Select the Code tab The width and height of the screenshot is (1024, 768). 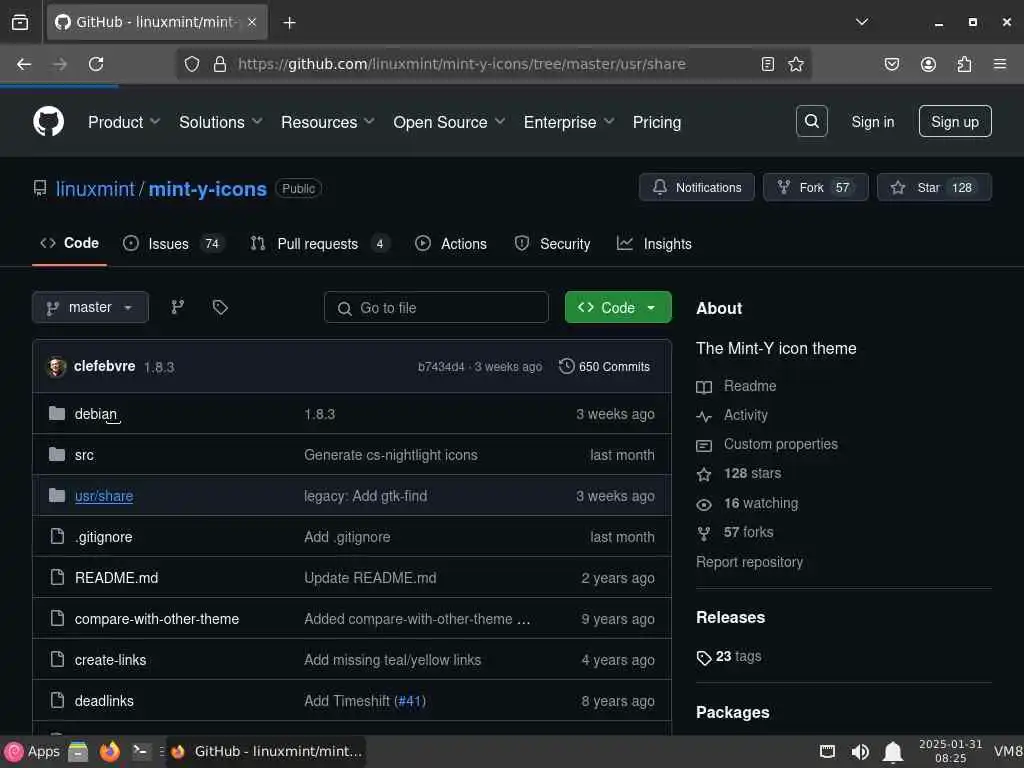click(x=69, y=243)
